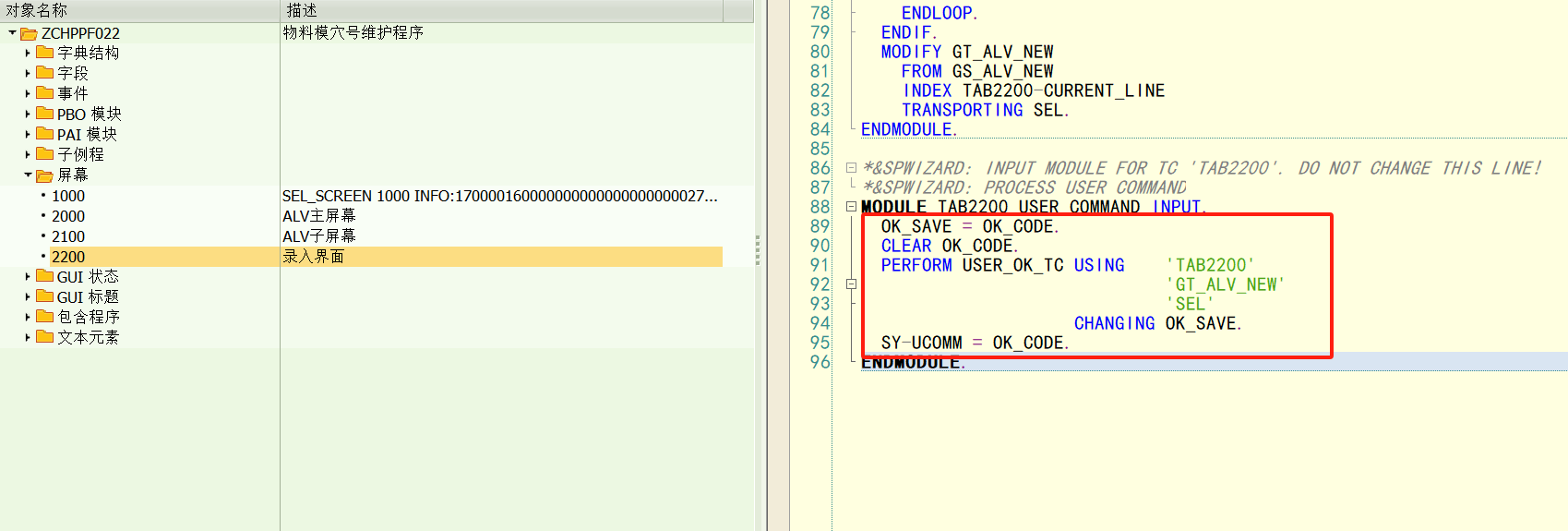Collapse the 屏幕 folder arrow

[x=28, y=175]
